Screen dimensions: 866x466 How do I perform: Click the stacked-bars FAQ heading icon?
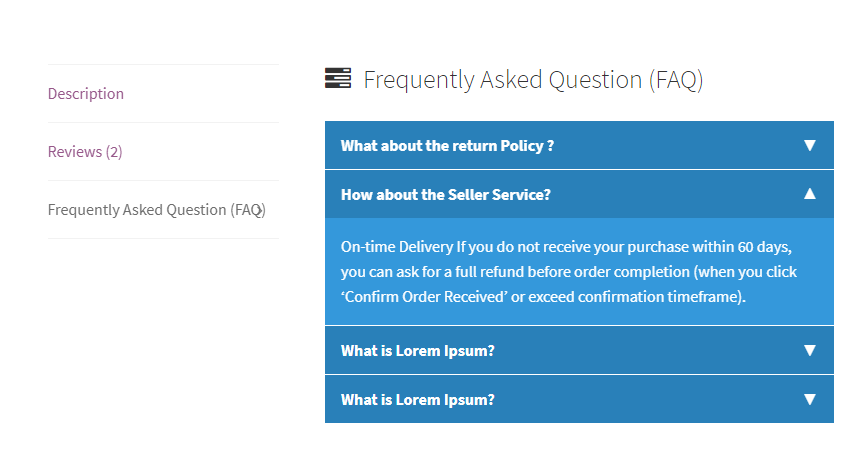338,78
